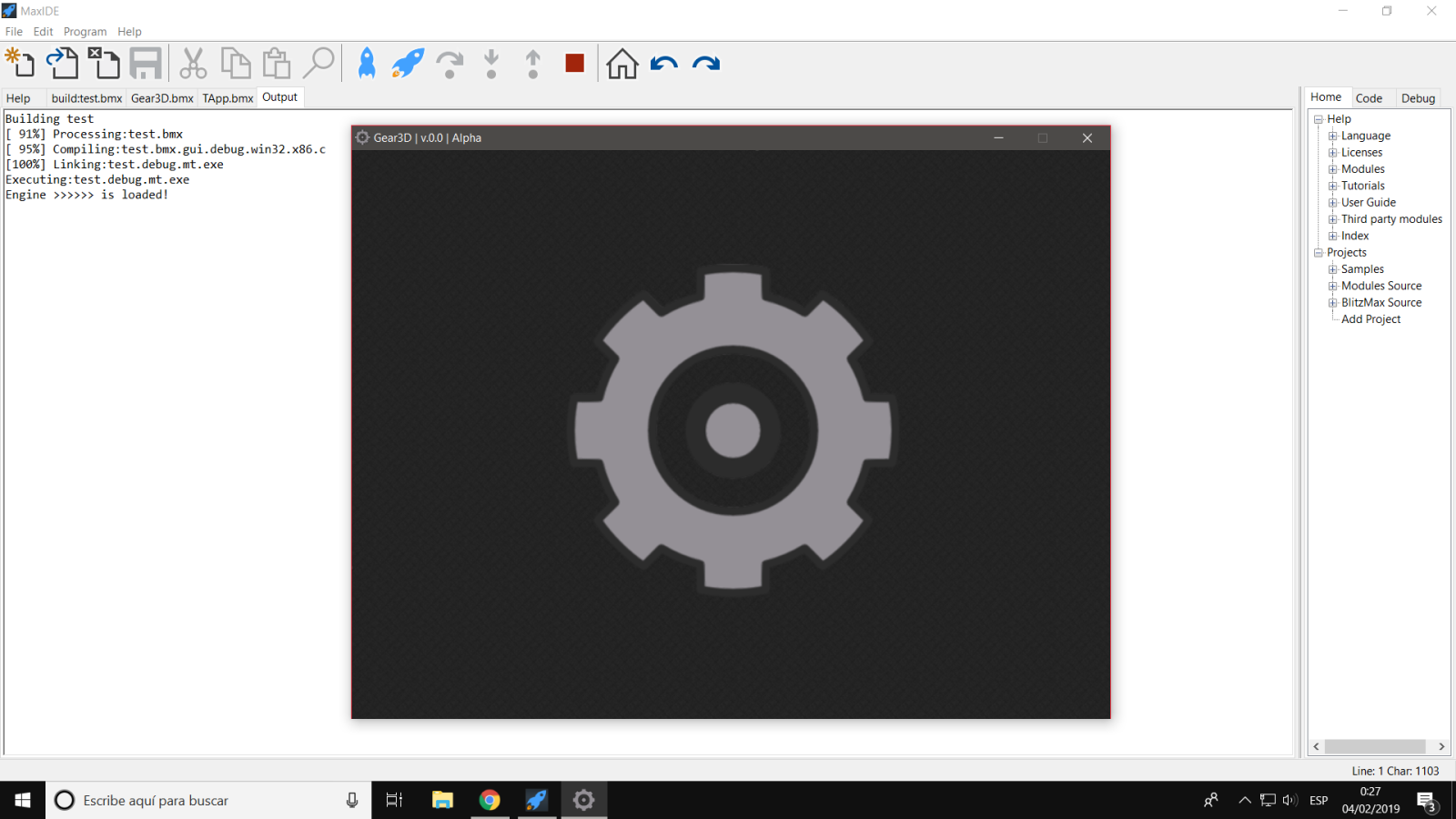Click Add Project in the tree
The height and width of the screenshot is (819, 1456).
point(1370,319)
